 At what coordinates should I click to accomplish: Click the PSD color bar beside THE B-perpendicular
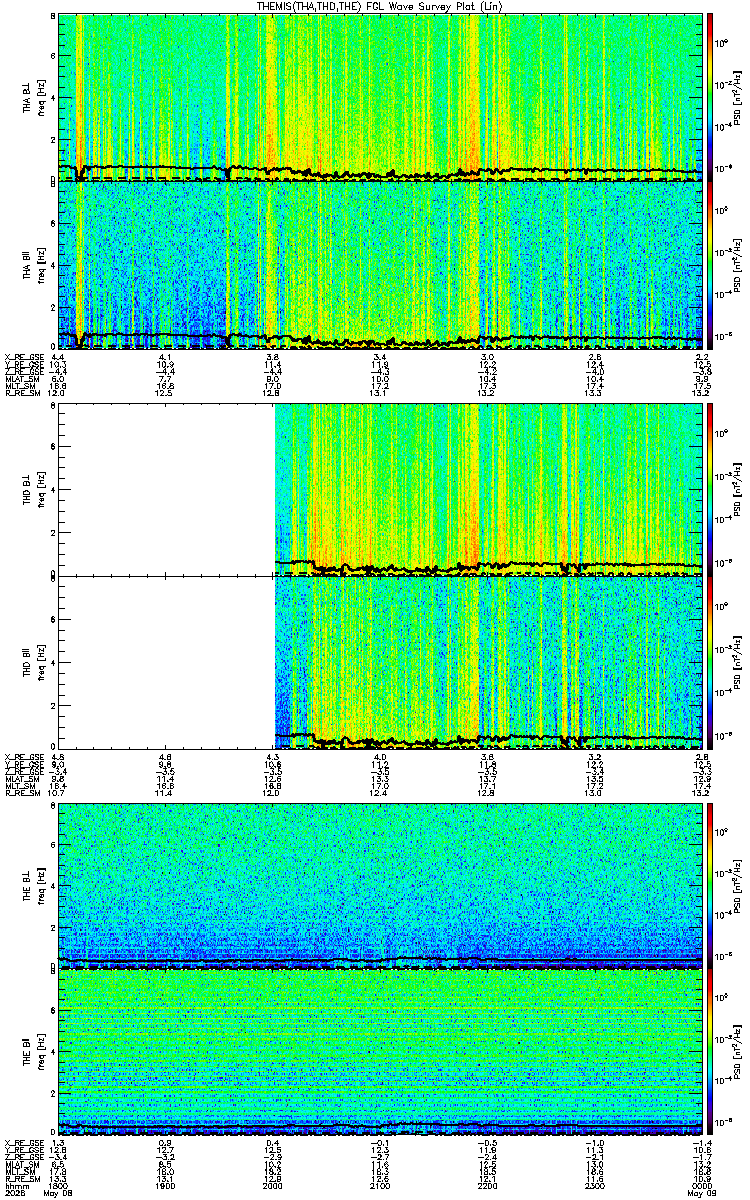pyautogui.click(x=711, y=887)
